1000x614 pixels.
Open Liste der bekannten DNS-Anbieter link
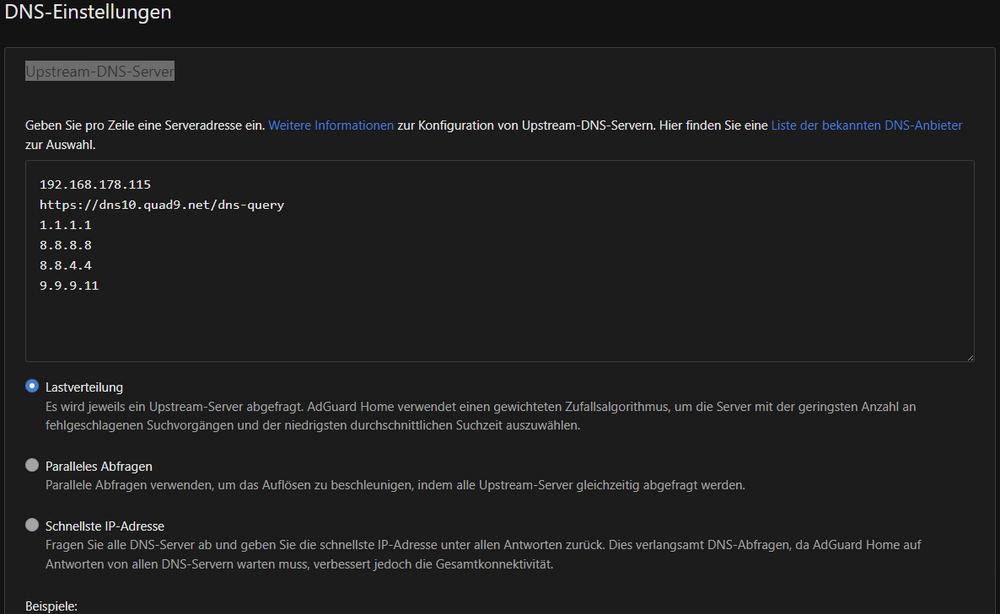pyautogui.click(x=867, y=126)
